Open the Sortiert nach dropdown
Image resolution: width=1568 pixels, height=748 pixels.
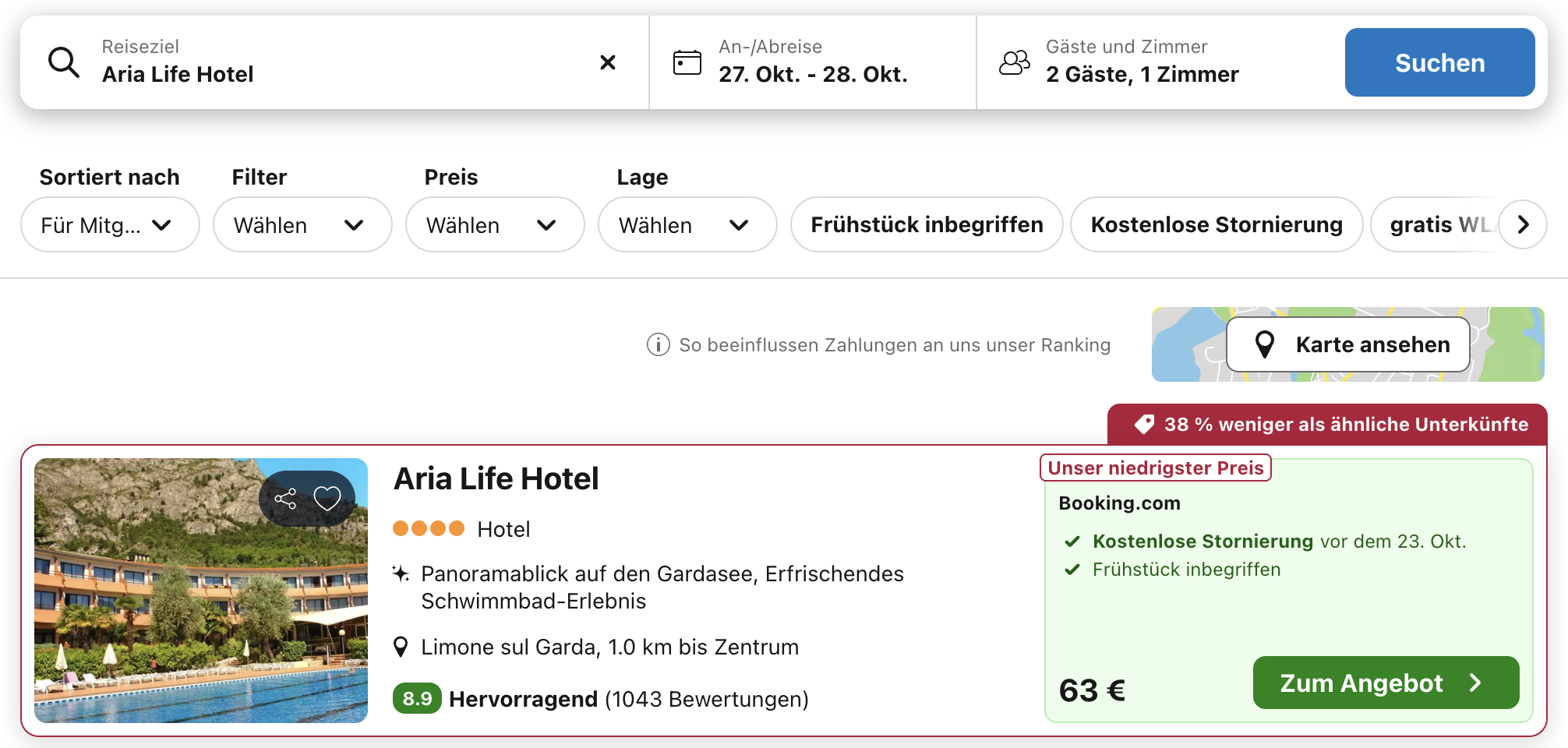pos(110,225)
